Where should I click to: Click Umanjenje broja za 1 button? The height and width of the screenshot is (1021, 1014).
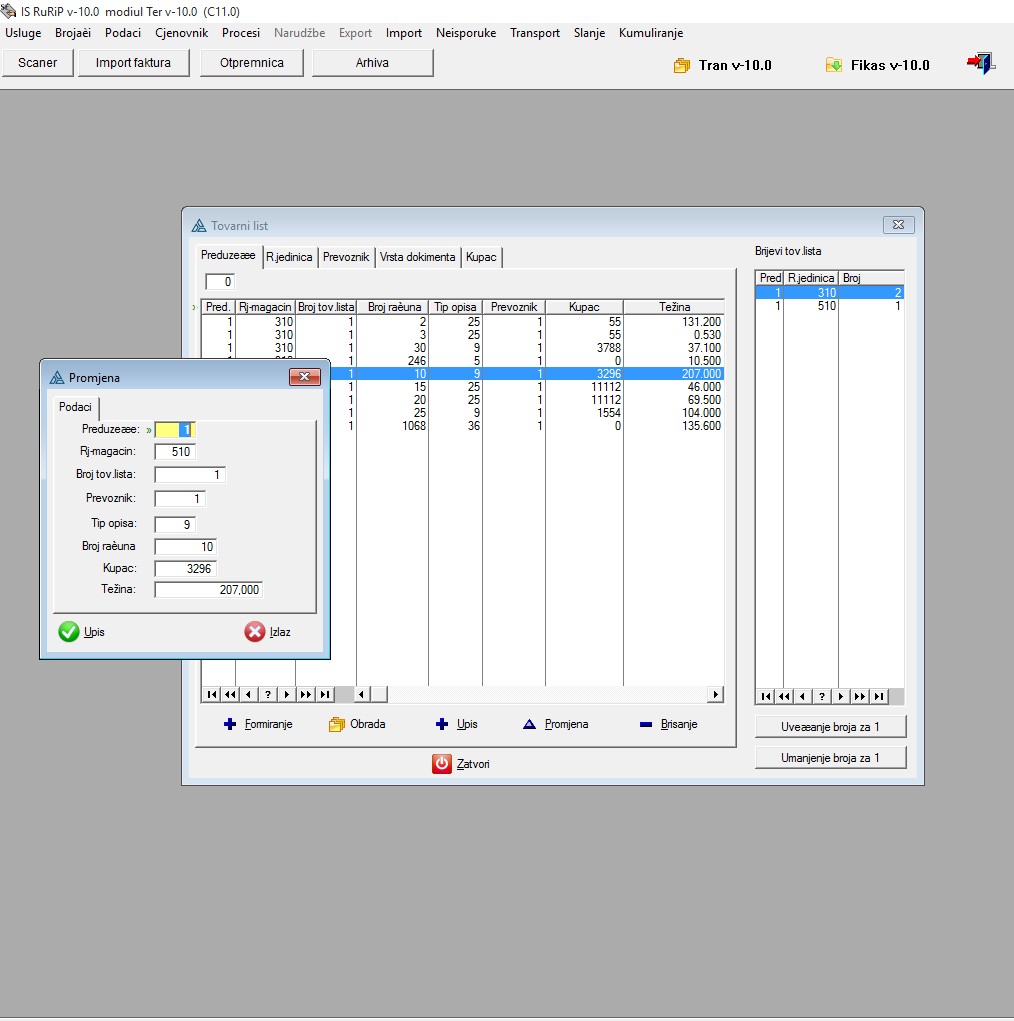(830, 758)
